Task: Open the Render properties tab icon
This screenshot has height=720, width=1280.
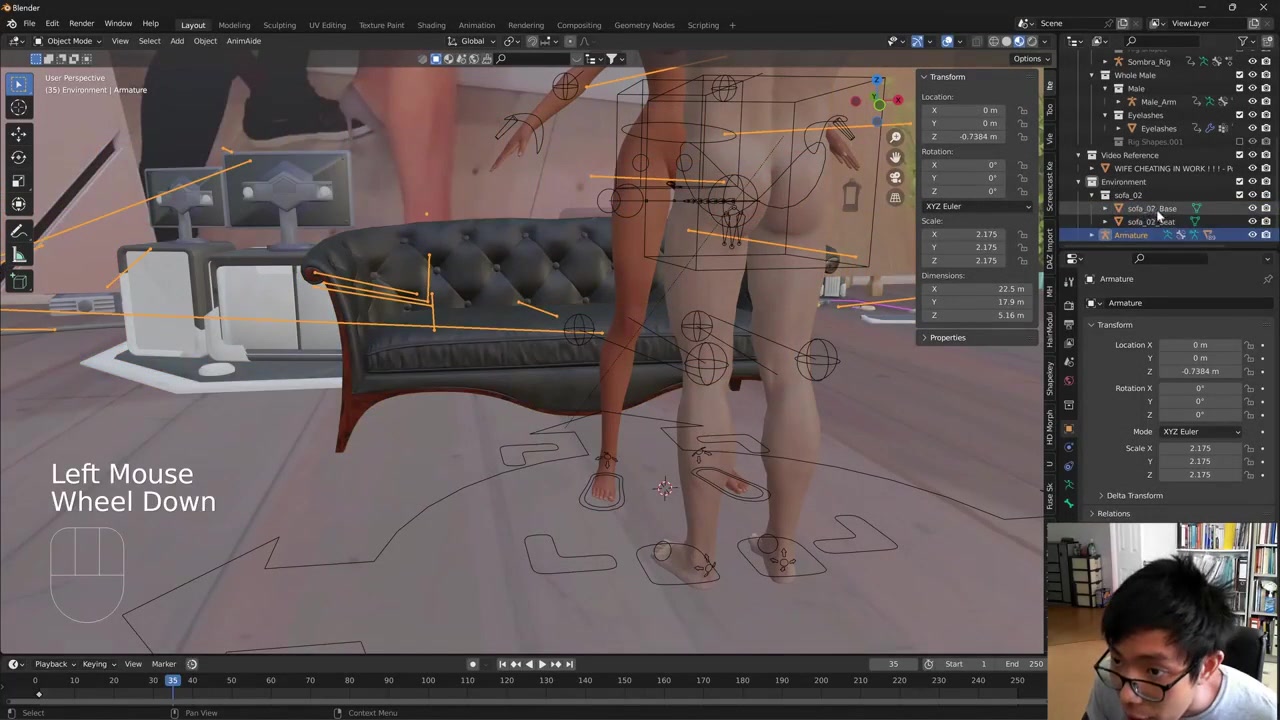Action: pyautogui.click(x=1069, y=304)
